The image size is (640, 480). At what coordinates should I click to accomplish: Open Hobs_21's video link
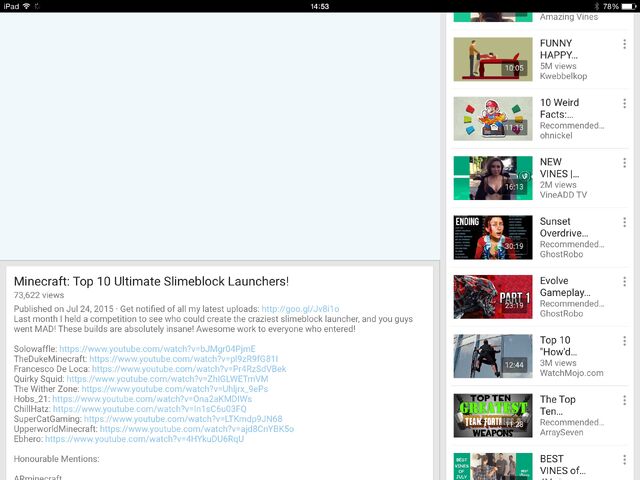point(152,399)
